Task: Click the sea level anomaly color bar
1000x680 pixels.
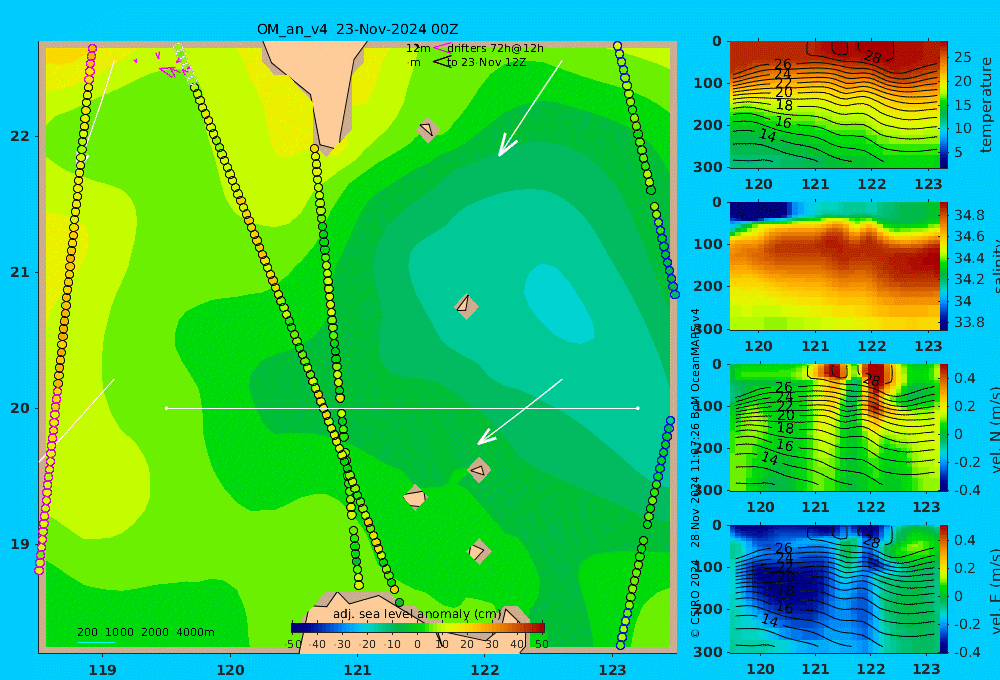Action: coord(417,627)
